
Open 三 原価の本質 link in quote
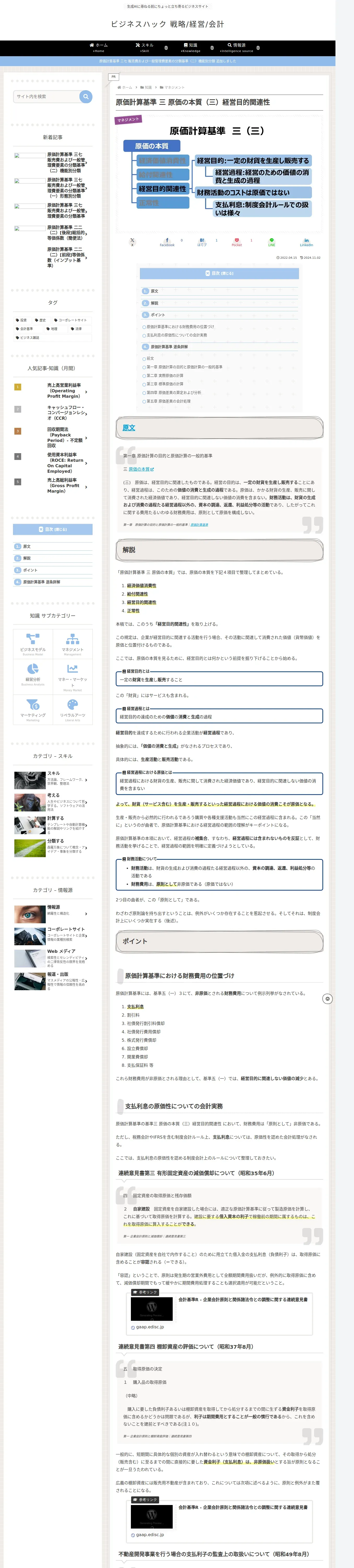coord(141,469)
